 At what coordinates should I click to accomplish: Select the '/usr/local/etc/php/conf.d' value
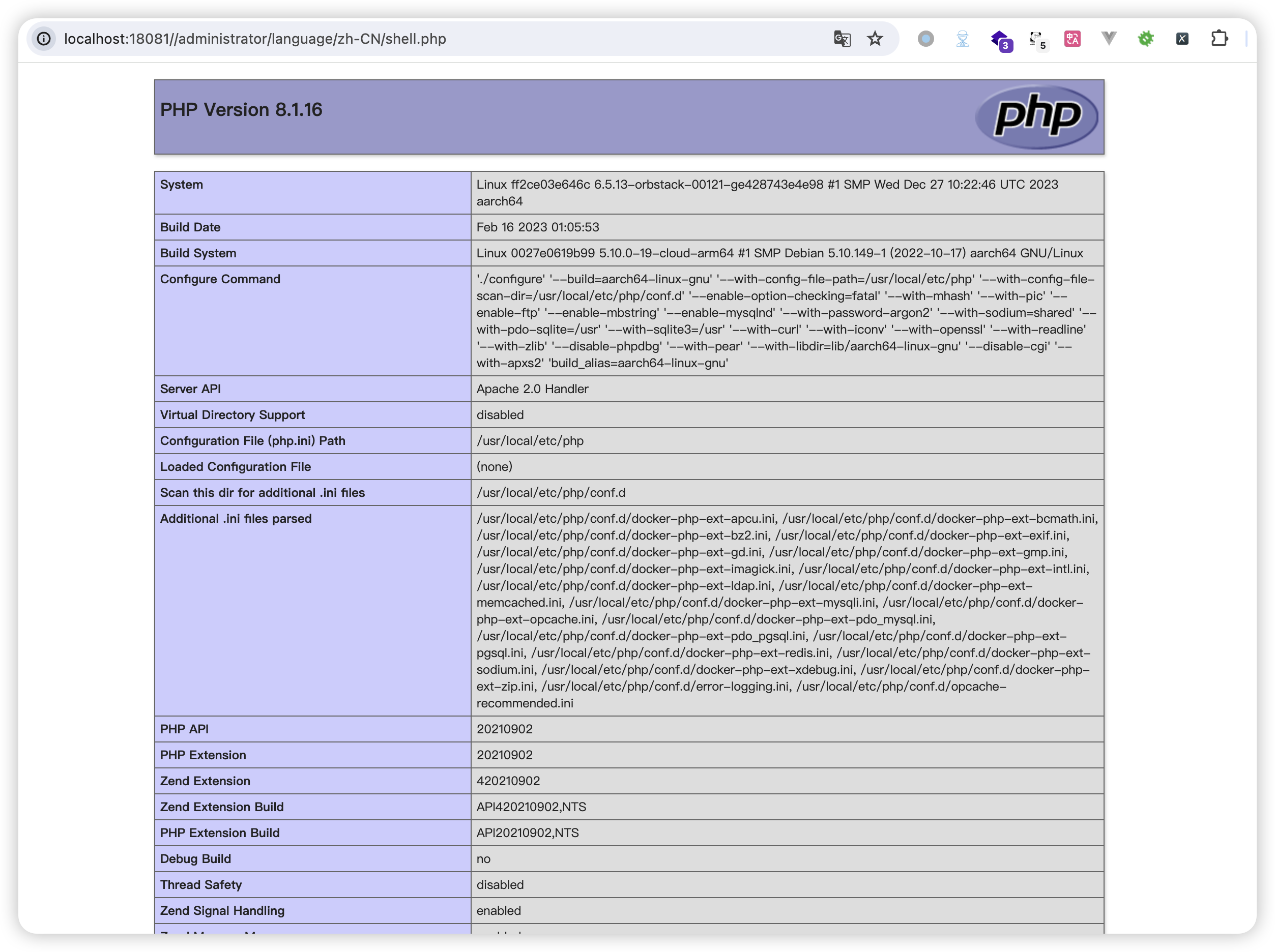click(551, 493)
